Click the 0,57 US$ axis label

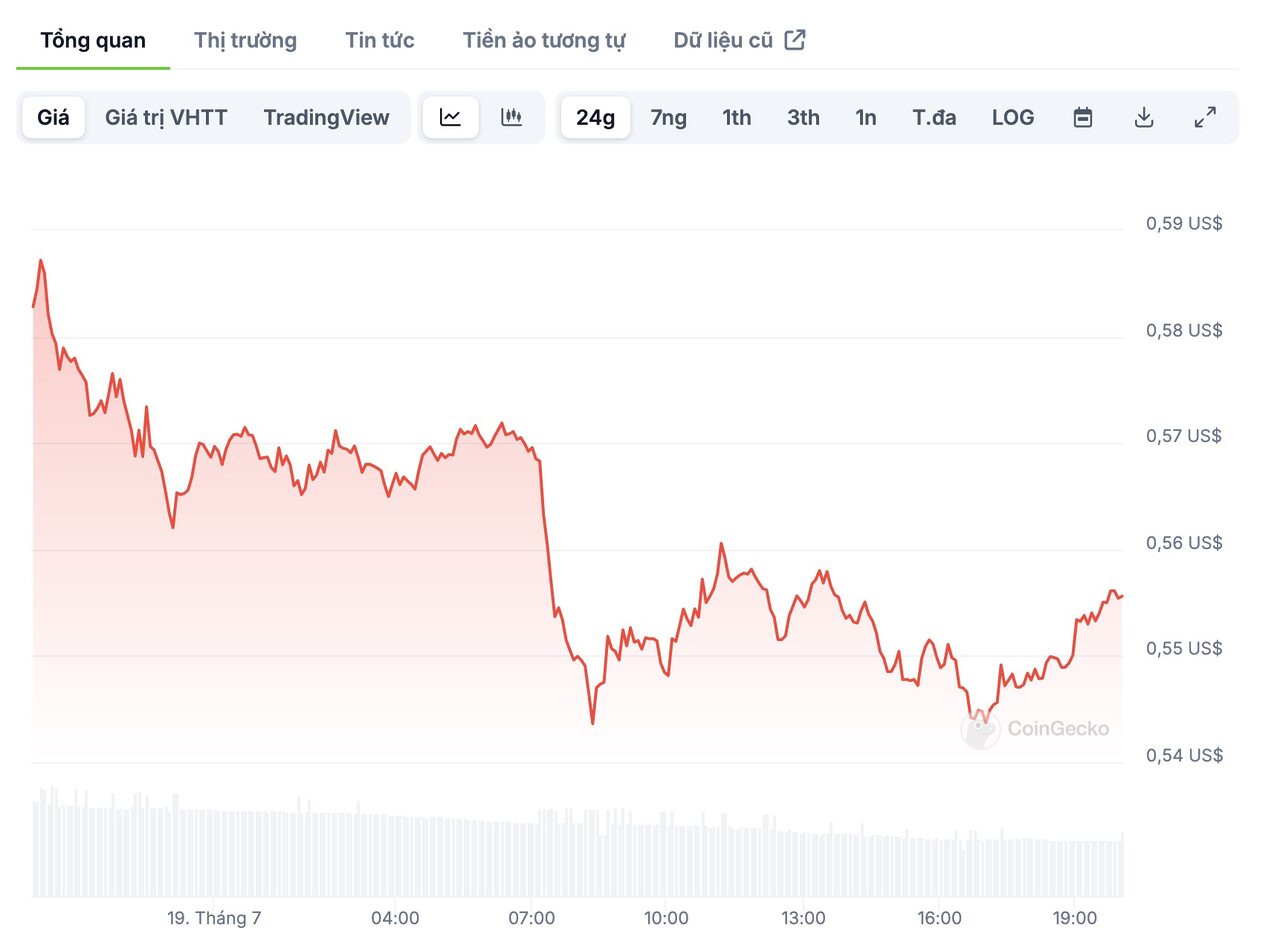pos(1184,436)
